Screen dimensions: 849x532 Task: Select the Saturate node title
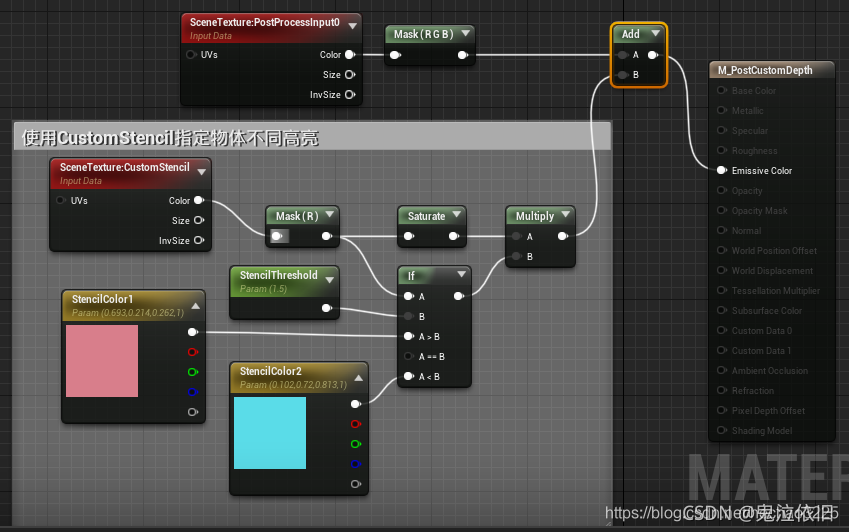click(x=426, y=216)
